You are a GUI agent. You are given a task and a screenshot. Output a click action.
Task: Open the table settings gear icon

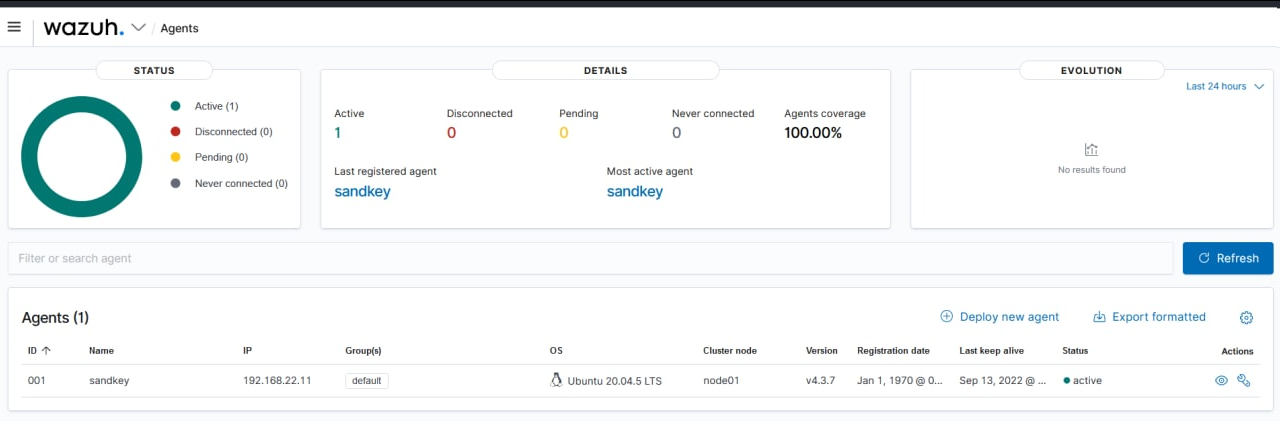click(x=1246, y=318)
